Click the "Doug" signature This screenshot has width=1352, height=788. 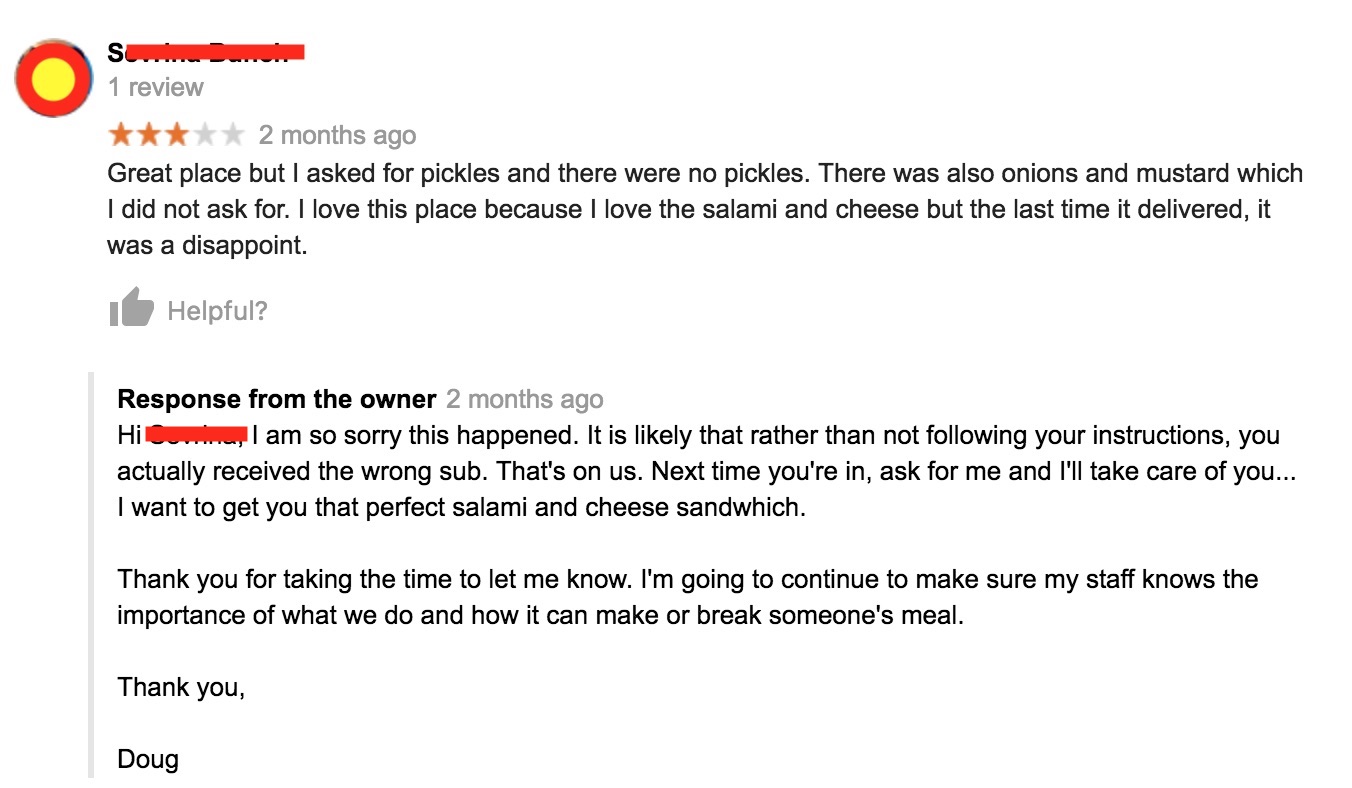(148, 759)
